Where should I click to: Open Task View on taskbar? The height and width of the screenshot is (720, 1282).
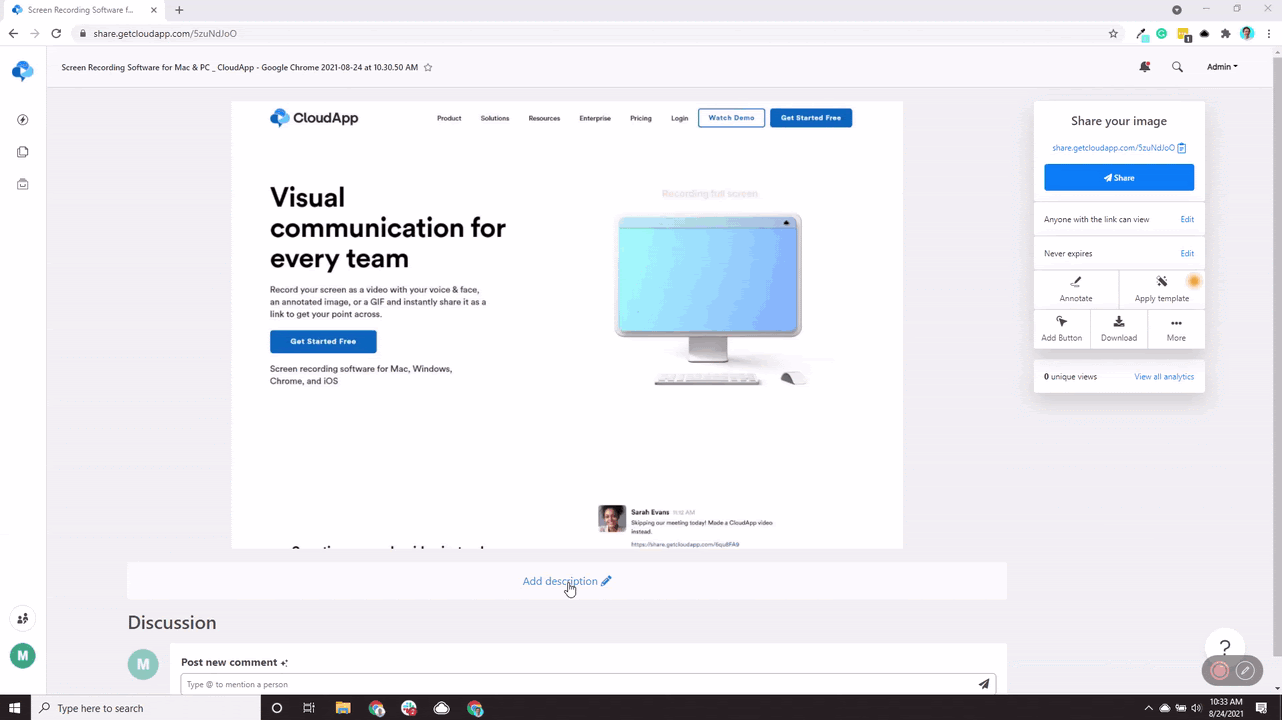309,708
